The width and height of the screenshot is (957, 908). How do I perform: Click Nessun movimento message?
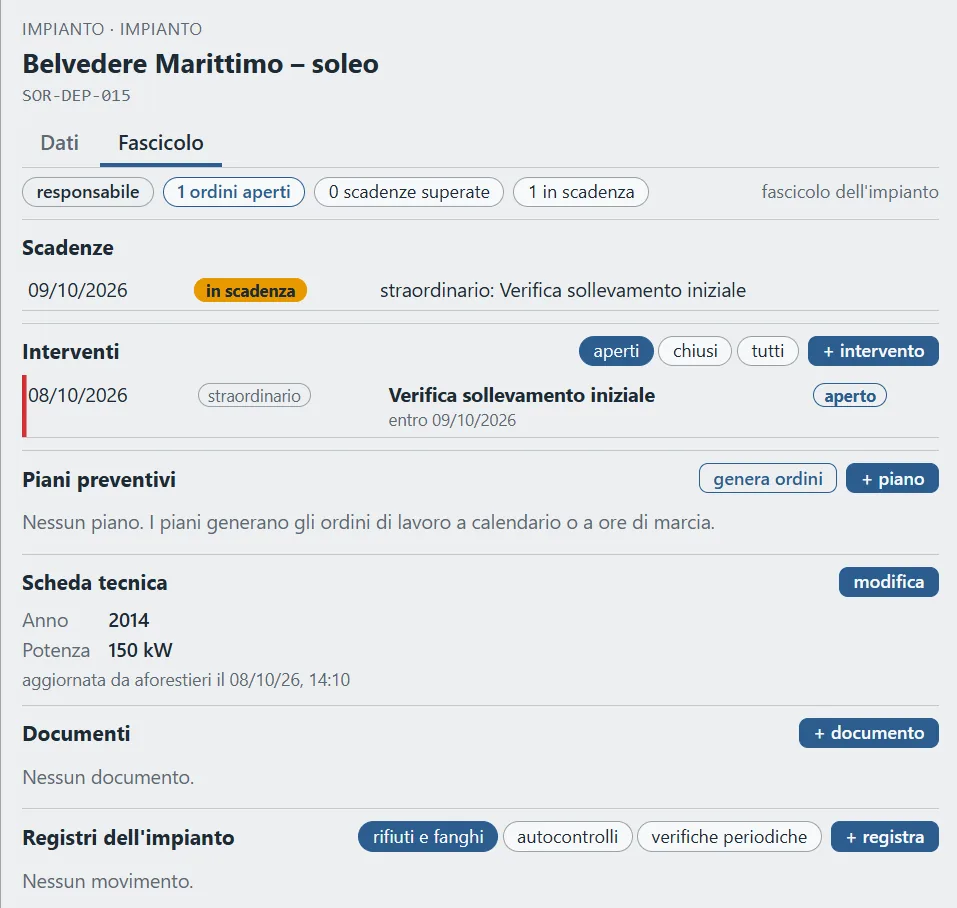click(107, 881)
